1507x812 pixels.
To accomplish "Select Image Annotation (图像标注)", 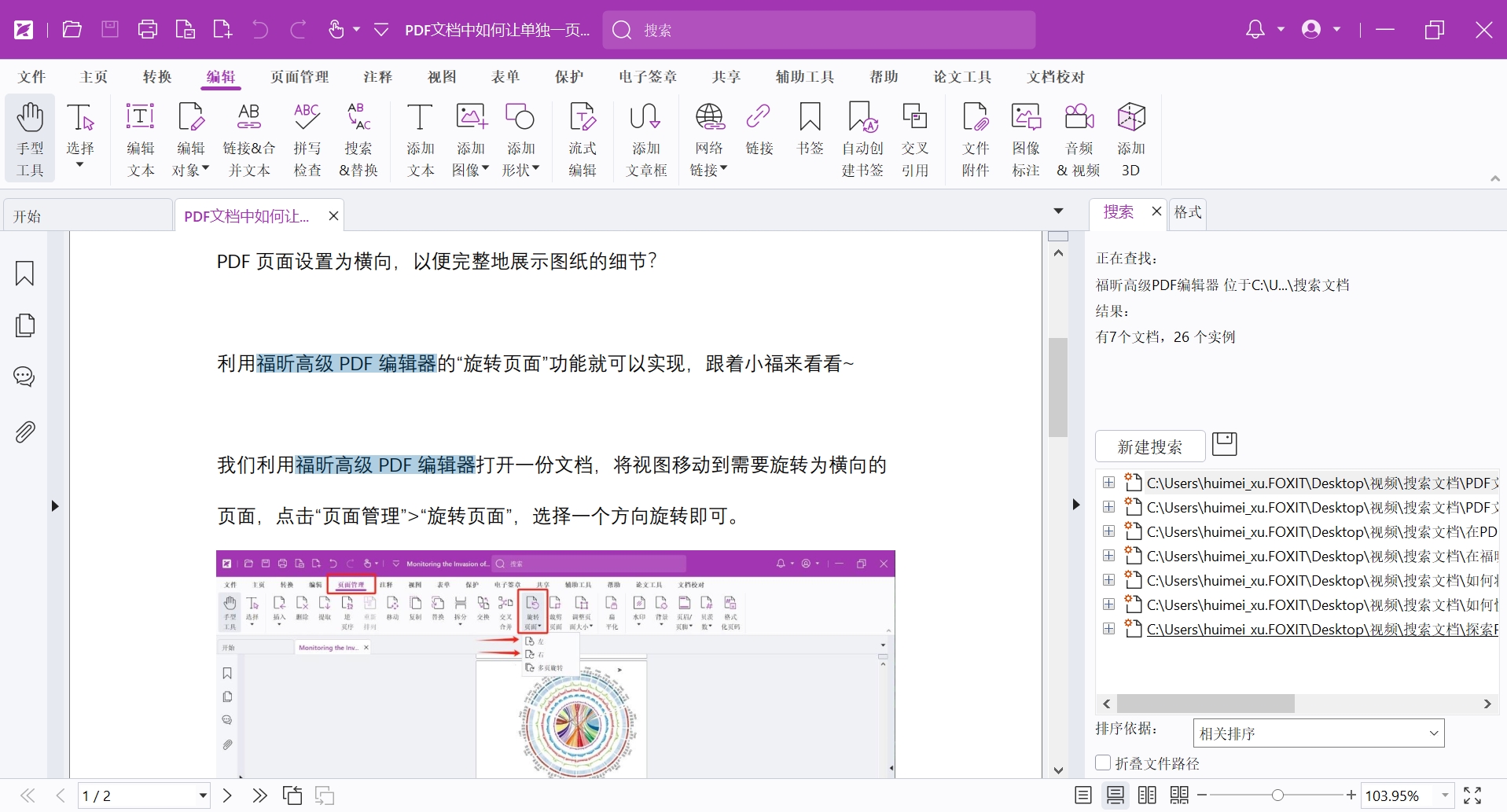I will pos(1026,139).
